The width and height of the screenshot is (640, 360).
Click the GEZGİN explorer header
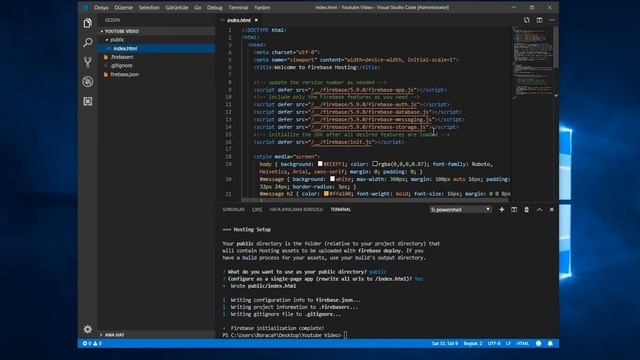tap(112, 20)
